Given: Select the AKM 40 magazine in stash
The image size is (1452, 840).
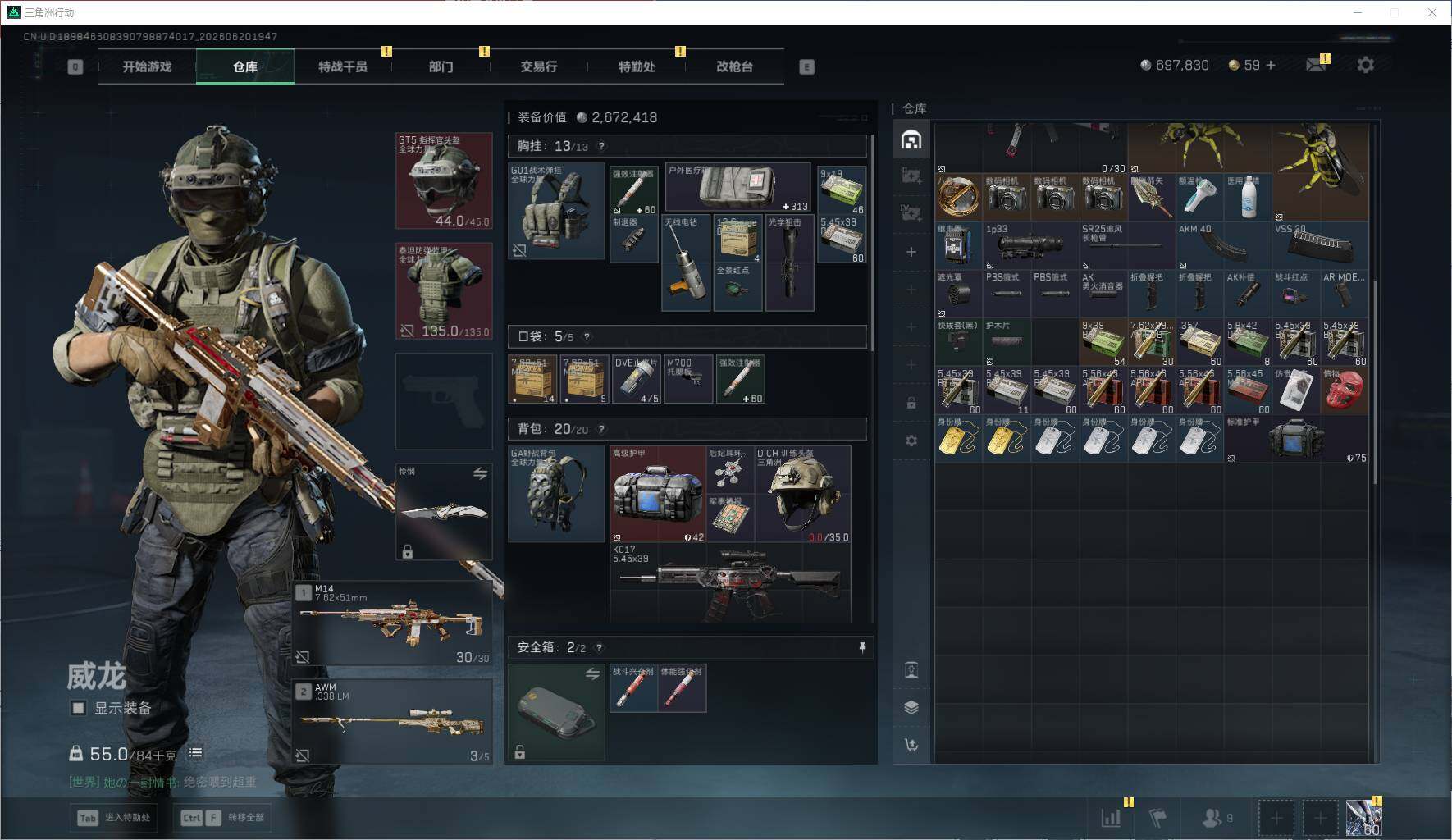Looking at the screenshot, I should click(x=1223, y=245).
